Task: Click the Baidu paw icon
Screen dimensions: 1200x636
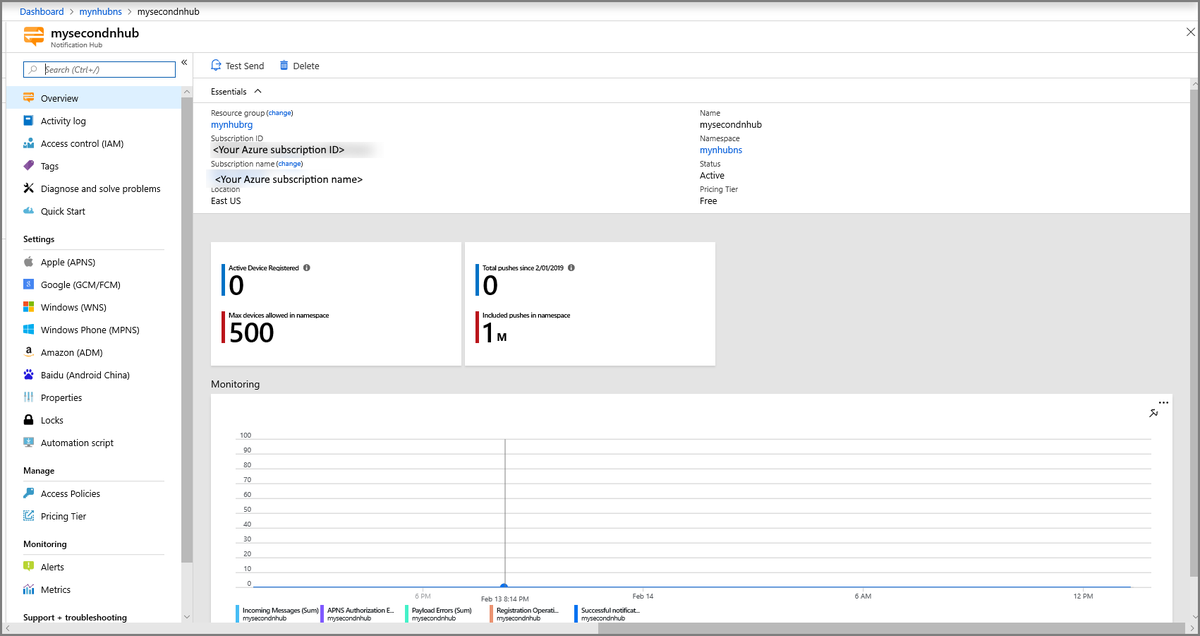Action: coord(29,375)
